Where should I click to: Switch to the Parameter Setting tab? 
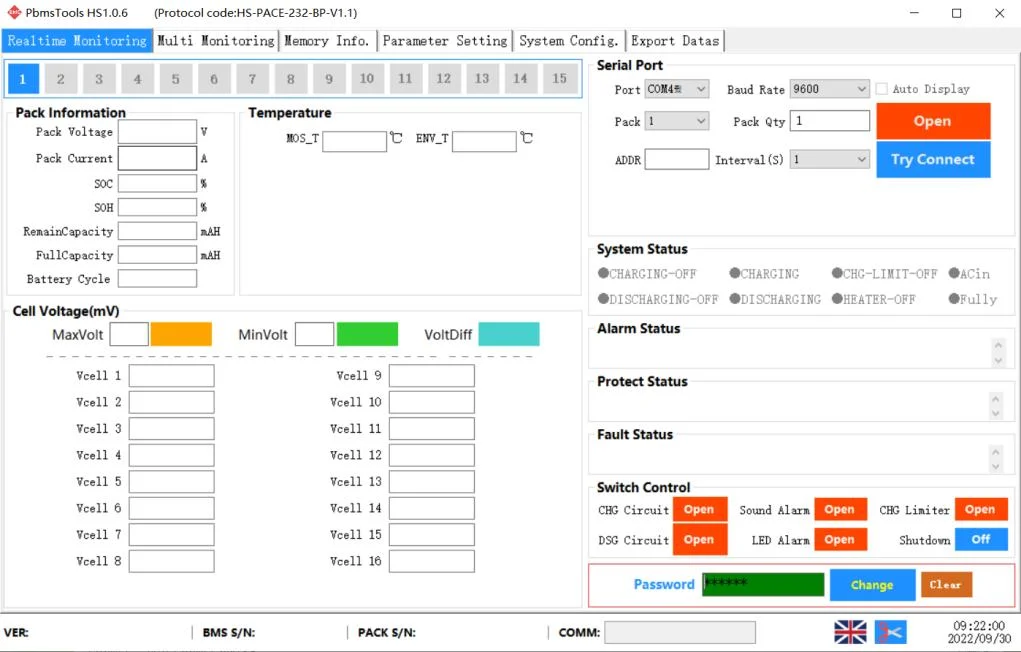tap(445, 41)
